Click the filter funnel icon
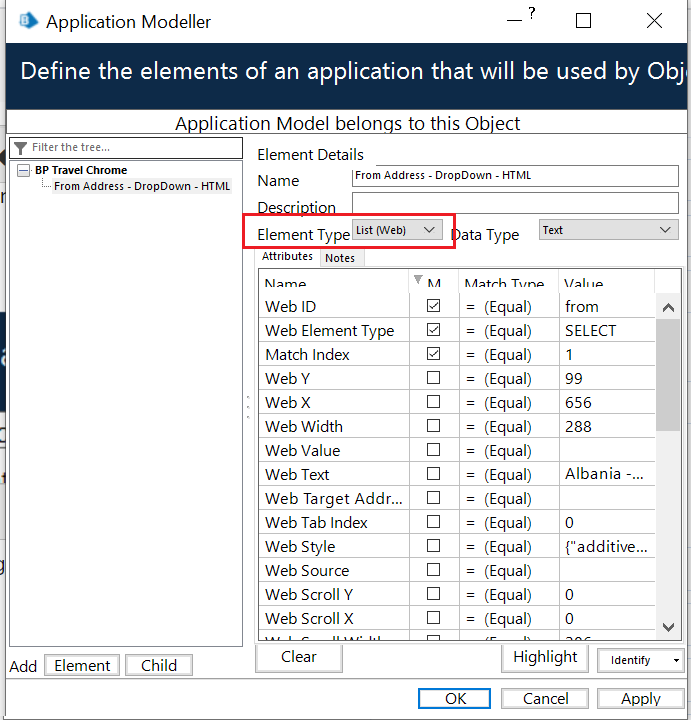Screen dimensions: 691x720 point(21,148)
